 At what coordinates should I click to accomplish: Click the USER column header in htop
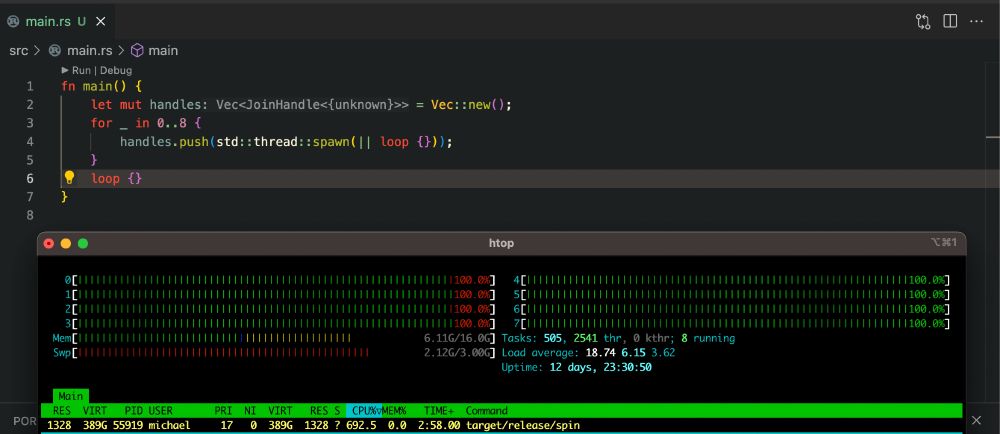click(x=161, y=411)
